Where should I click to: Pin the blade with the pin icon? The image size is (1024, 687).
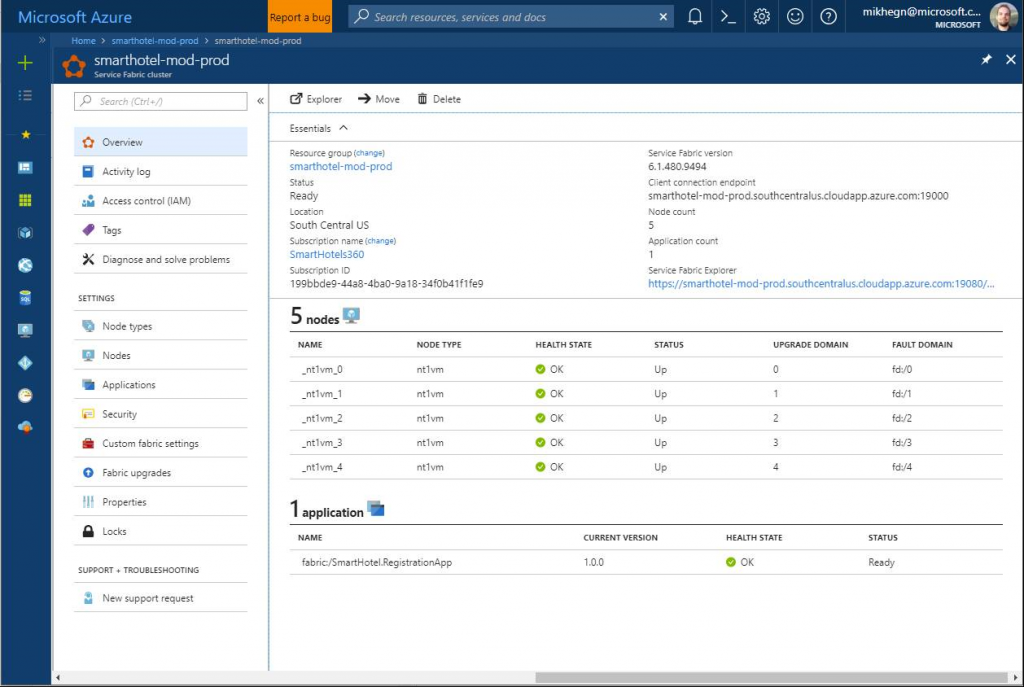(x=986, y=60)
